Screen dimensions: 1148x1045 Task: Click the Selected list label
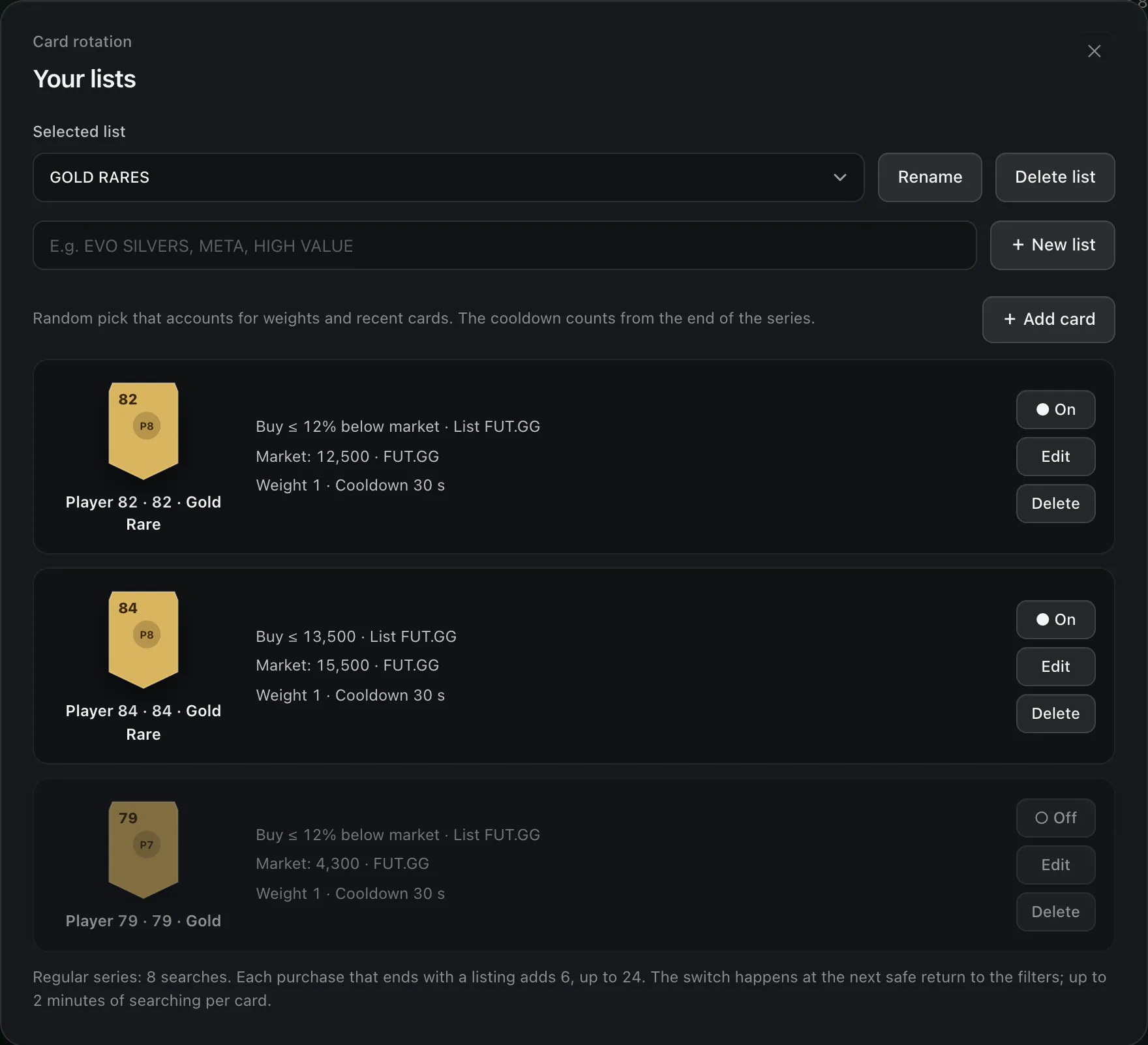pos(79,132)
